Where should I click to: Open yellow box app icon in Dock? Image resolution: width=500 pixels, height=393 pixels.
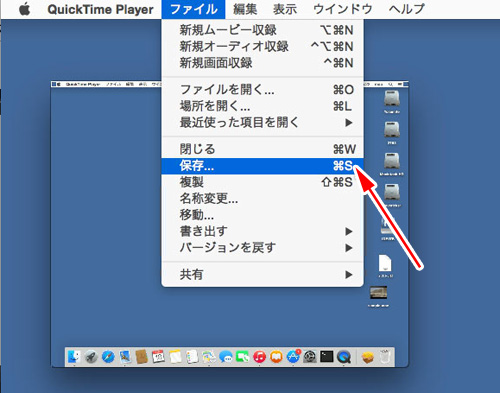click(367, 358)
